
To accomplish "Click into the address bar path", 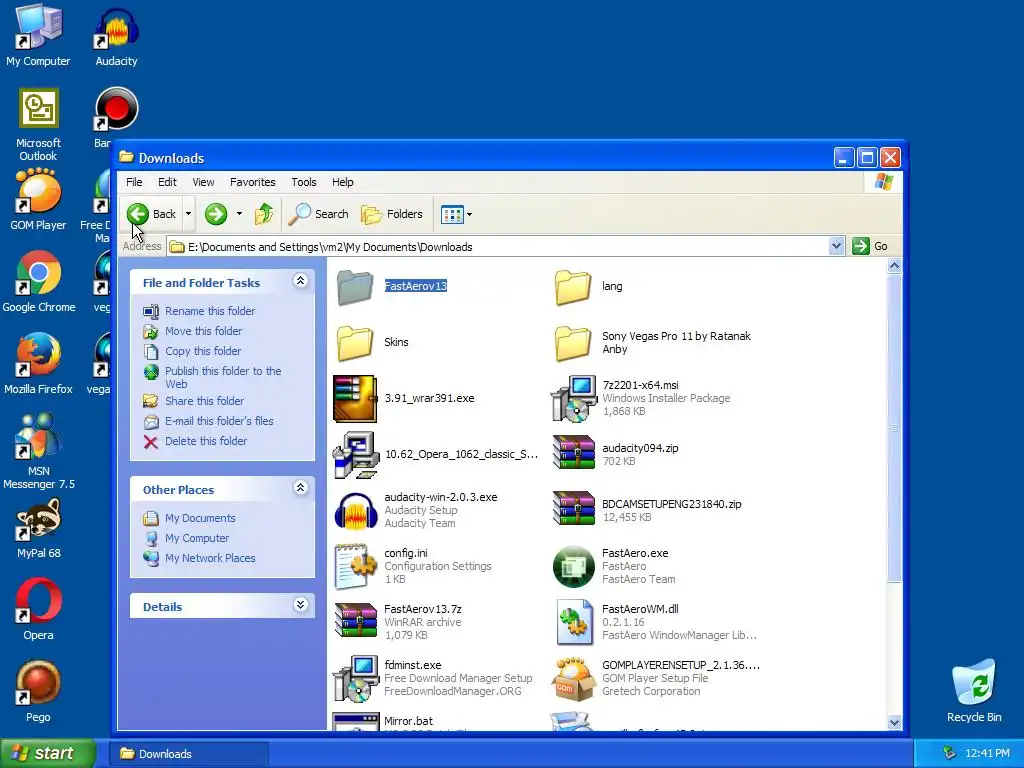I will click(499, 246).
